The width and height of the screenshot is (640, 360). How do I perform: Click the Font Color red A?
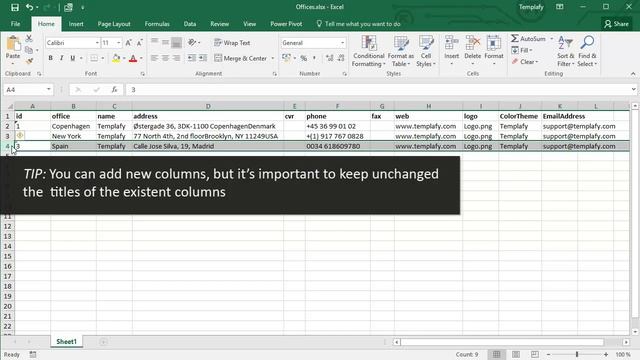[133, 58]
